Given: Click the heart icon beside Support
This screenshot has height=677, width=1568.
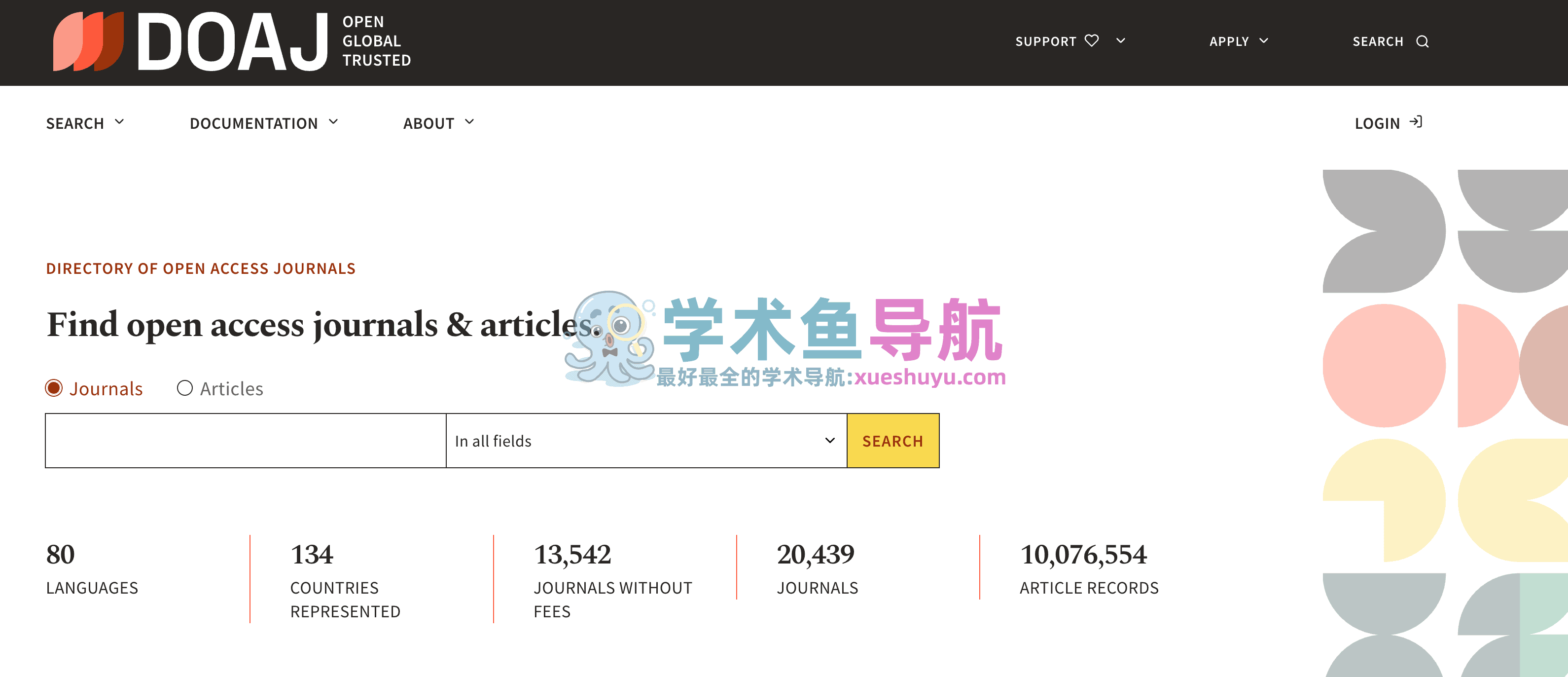Looking at the screenshot, I should pos(1091,41).
